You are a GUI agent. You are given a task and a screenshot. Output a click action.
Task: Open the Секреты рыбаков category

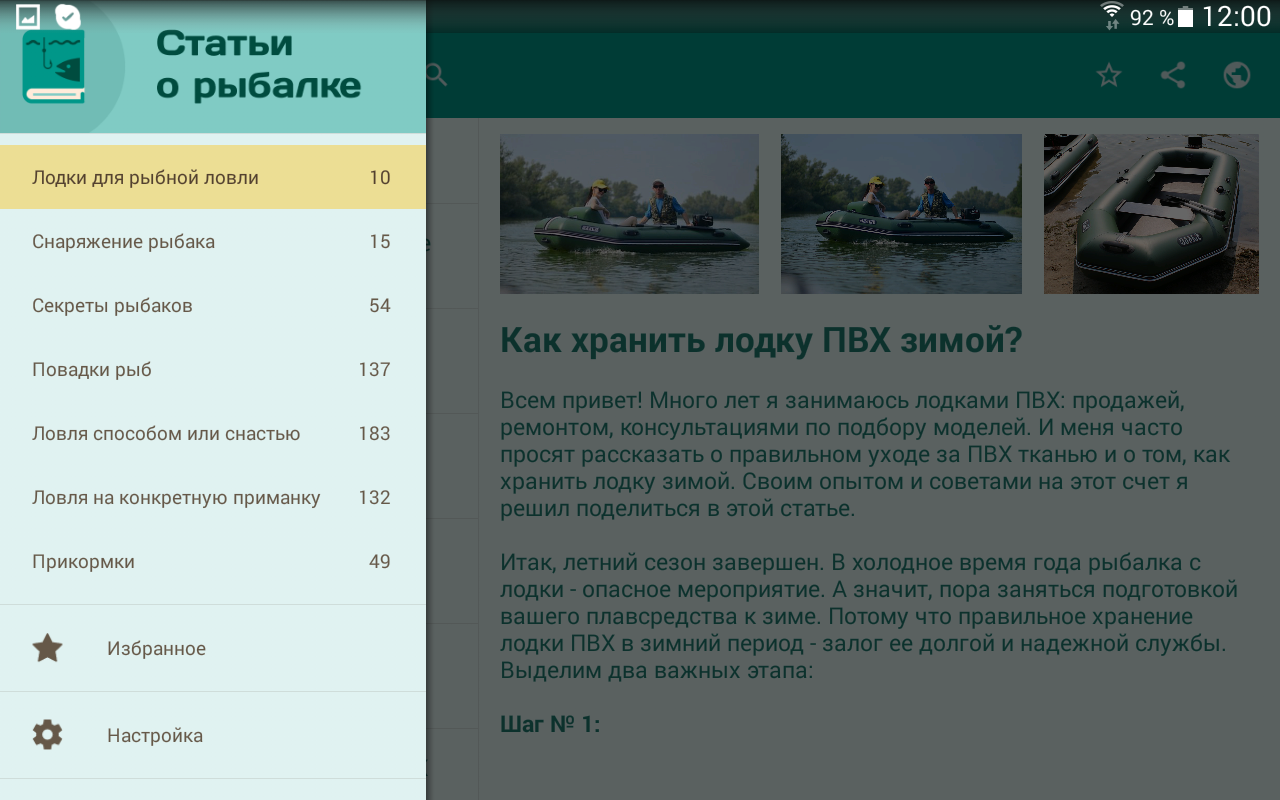[x=213, y=306]
